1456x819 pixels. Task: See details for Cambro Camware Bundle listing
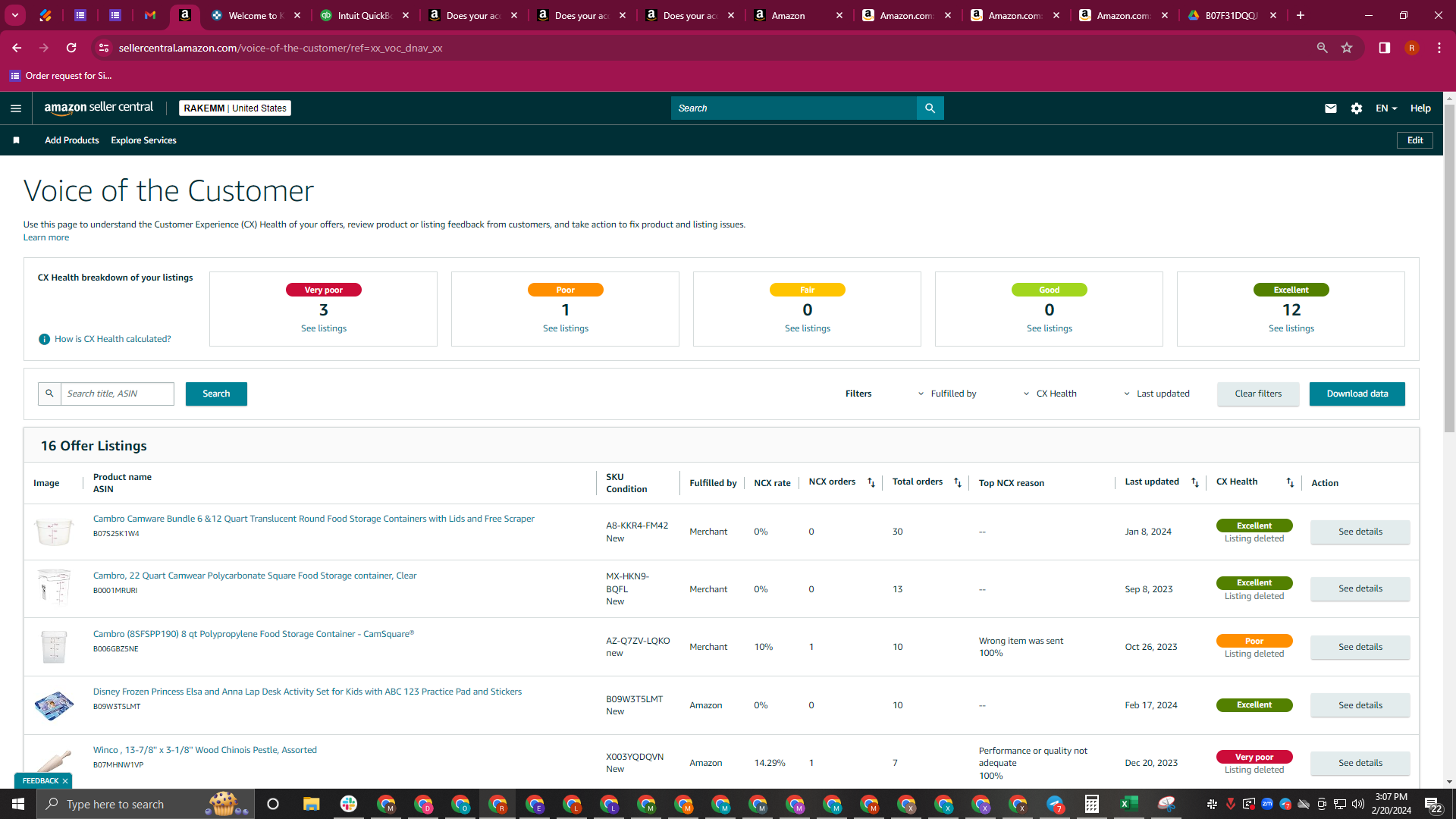tap(1360, 532)
